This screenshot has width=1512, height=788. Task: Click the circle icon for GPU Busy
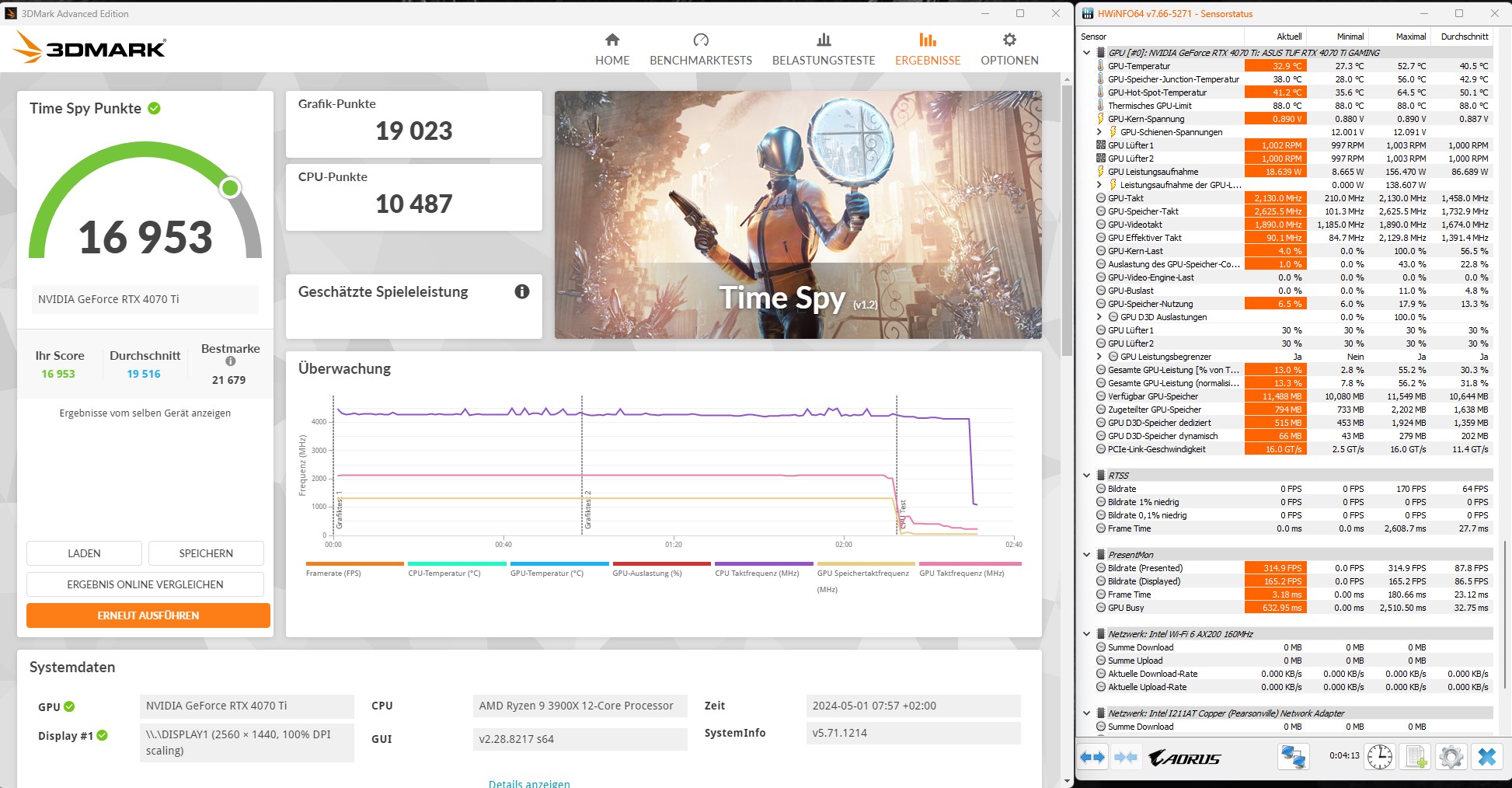pyautogui.click(x=1100, y=608)
